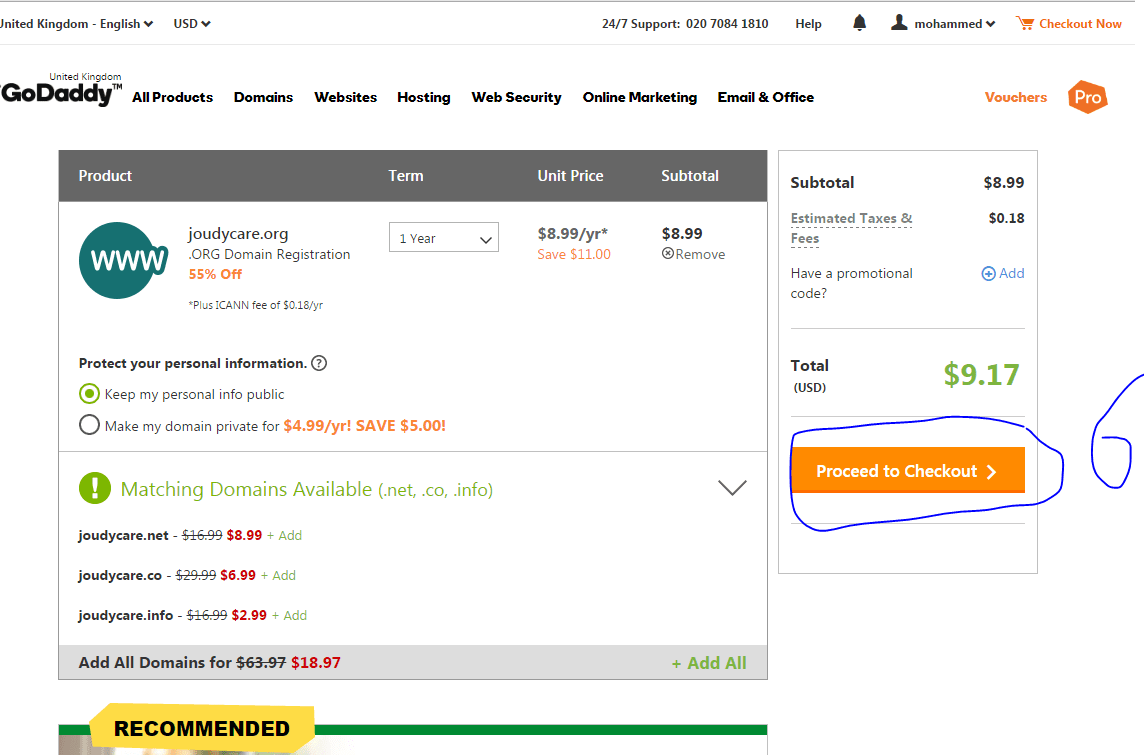Click the Proceed to Checkout button
Screen dimensions: 1144x755
(907, 471)
